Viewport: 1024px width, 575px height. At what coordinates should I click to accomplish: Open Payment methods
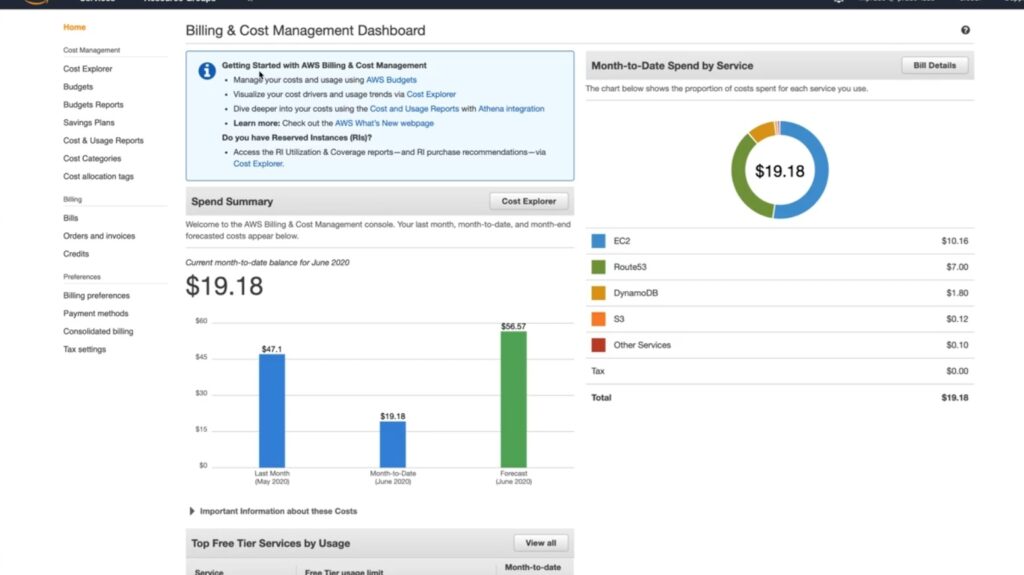point(95,314)
